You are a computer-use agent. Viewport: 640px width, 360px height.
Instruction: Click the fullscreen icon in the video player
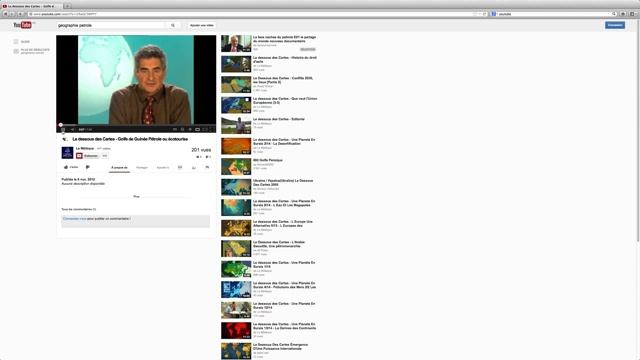click(212, 129)
